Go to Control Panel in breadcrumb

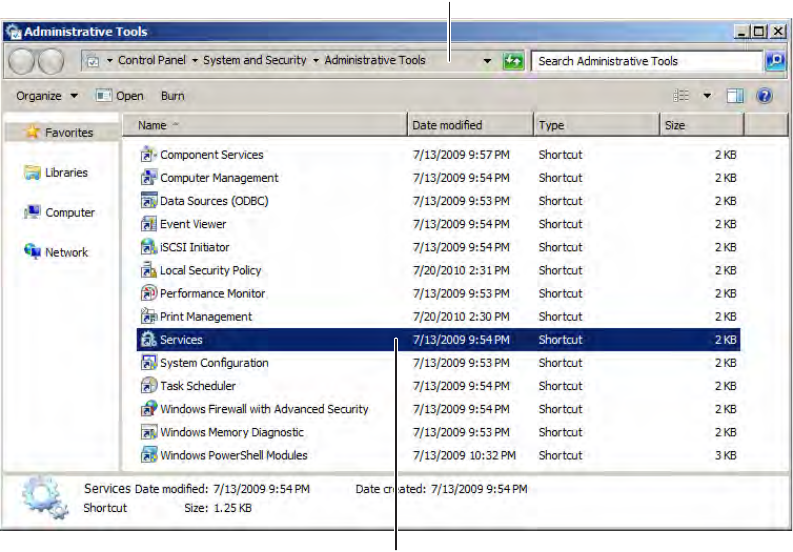point(152,60)
